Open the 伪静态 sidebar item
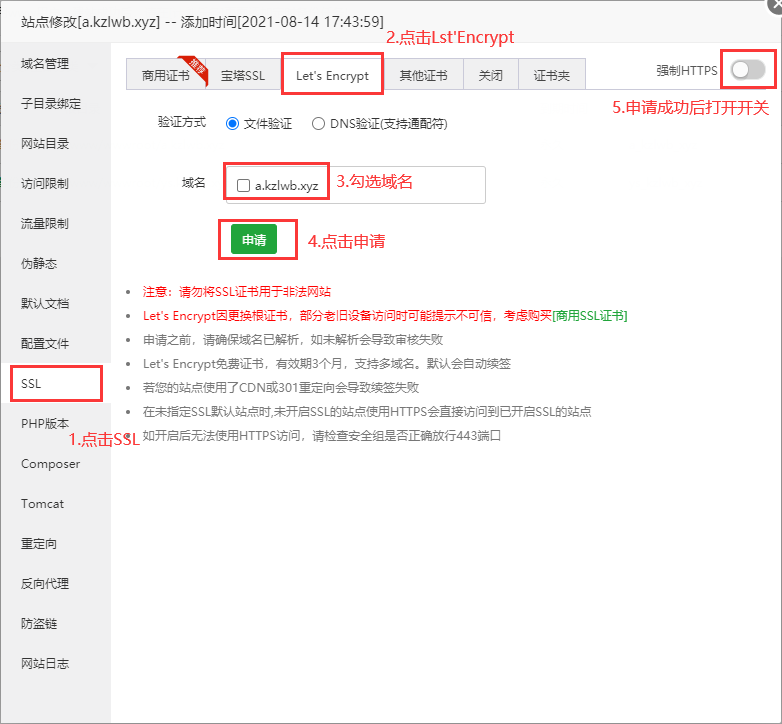This screenshot has height=724, width=782. 39,263
